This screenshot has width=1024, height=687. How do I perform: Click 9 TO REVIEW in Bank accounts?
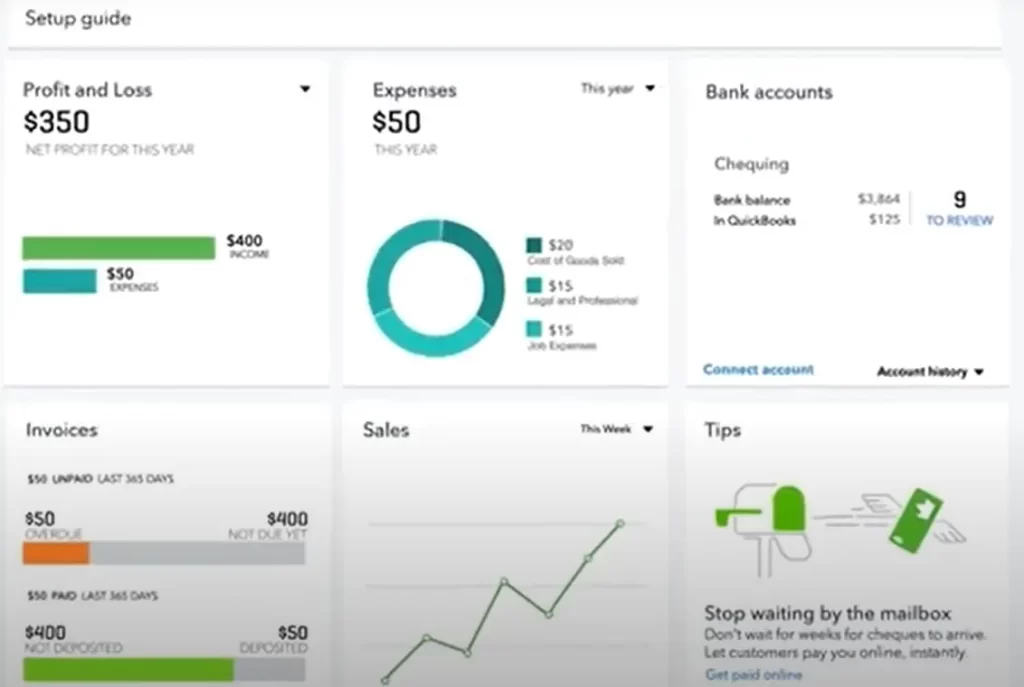tap(957, 207)
